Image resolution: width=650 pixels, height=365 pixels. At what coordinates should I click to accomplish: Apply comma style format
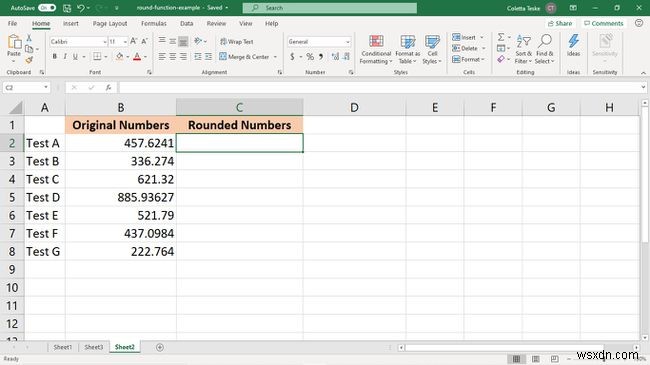pos(321,56)
